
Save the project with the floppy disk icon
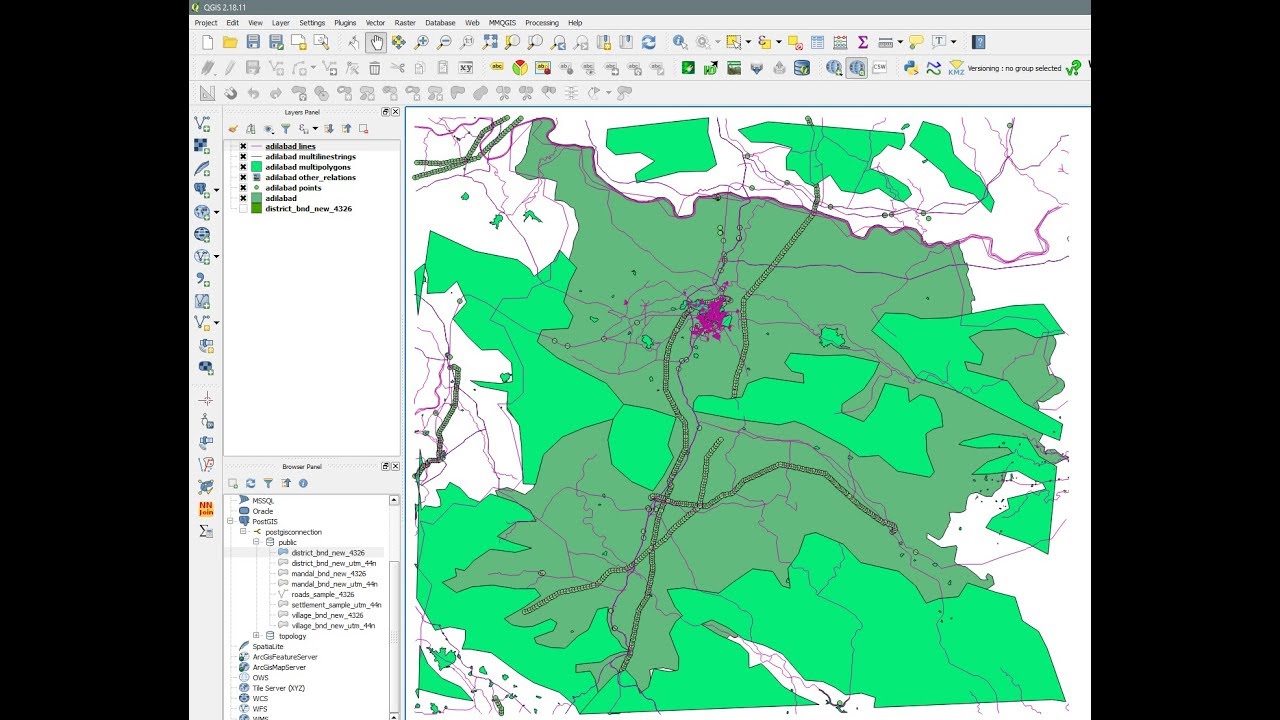(253, 42)
